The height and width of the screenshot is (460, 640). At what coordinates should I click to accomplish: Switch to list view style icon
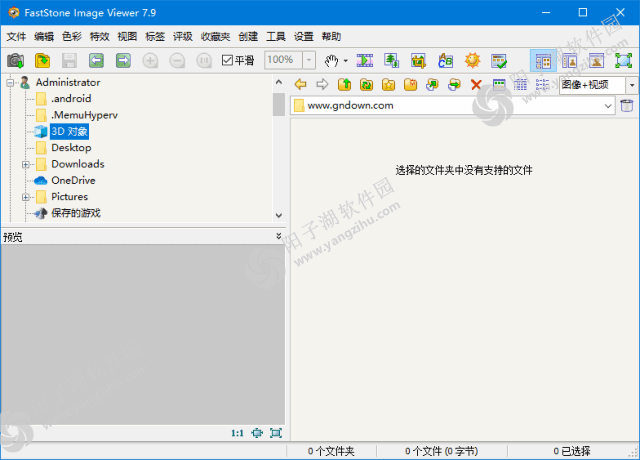coord(542,84)
